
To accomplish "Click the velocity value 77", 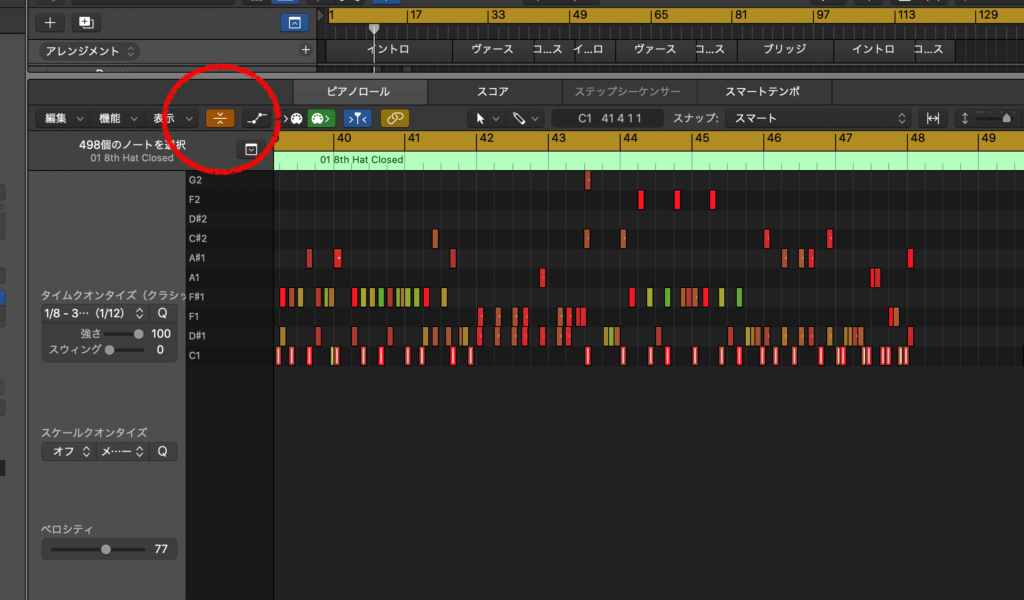I will click(161, 550).
